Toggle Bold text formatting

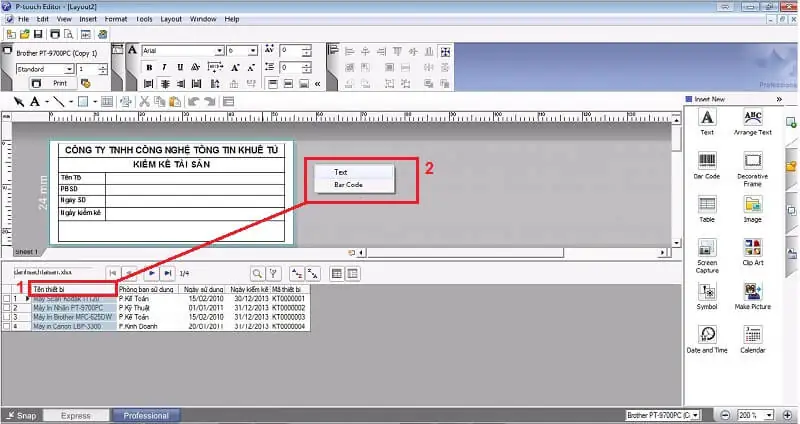[149, 67]
